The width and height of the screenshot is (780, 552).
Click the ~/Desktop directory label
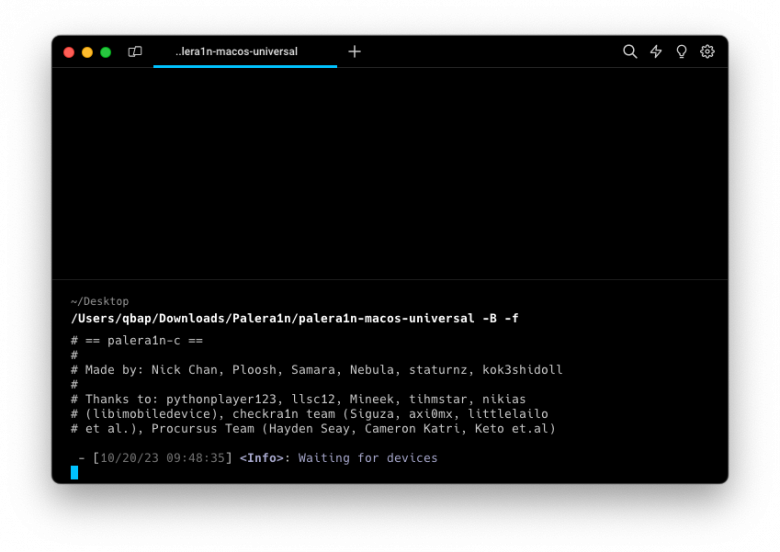tap(99, 301)
